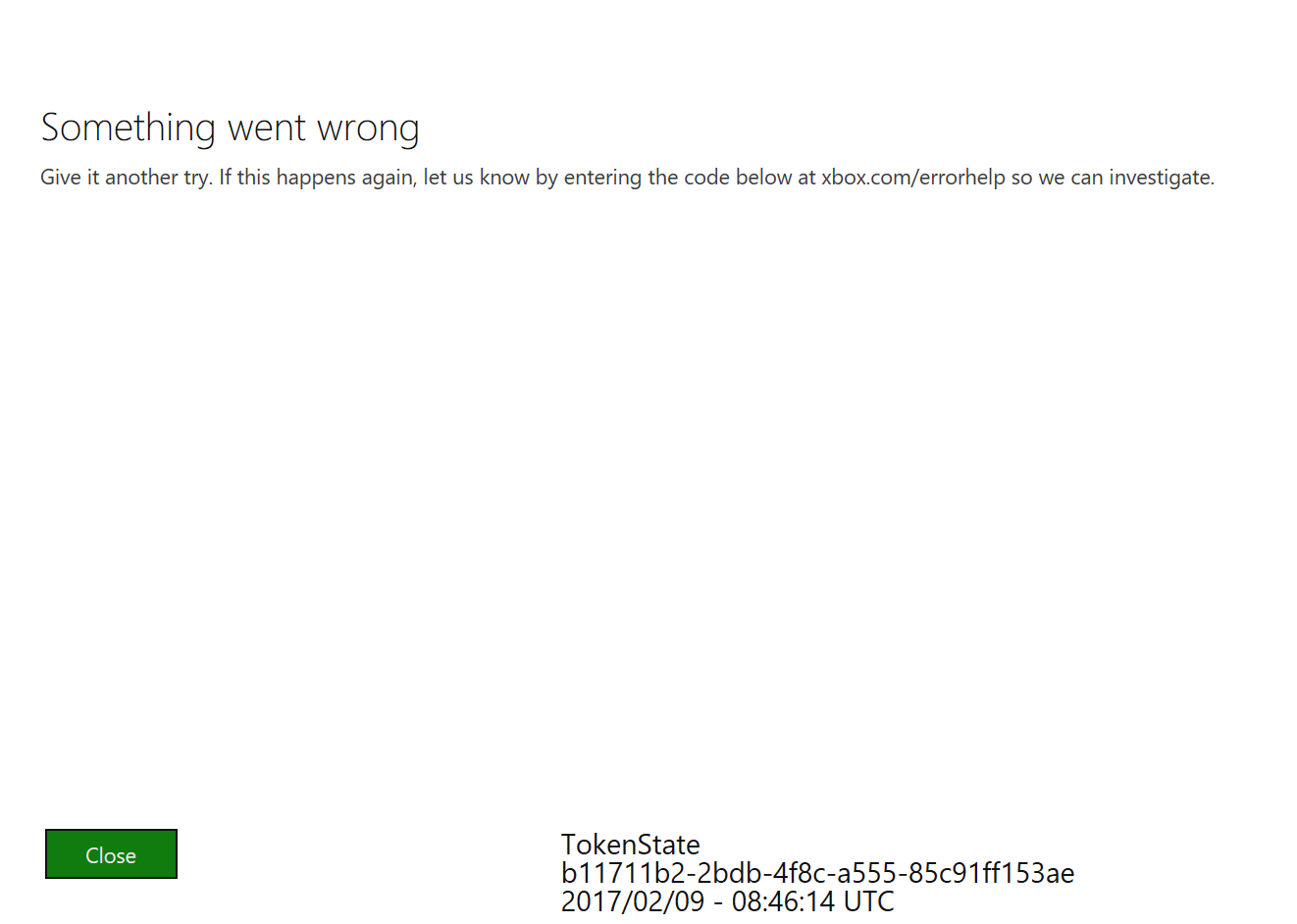The width and height of the screenshot is (1297, 924).
Task: Click the xbox.com/errorhelp address in the message
Action: click(x=913, y=178)
